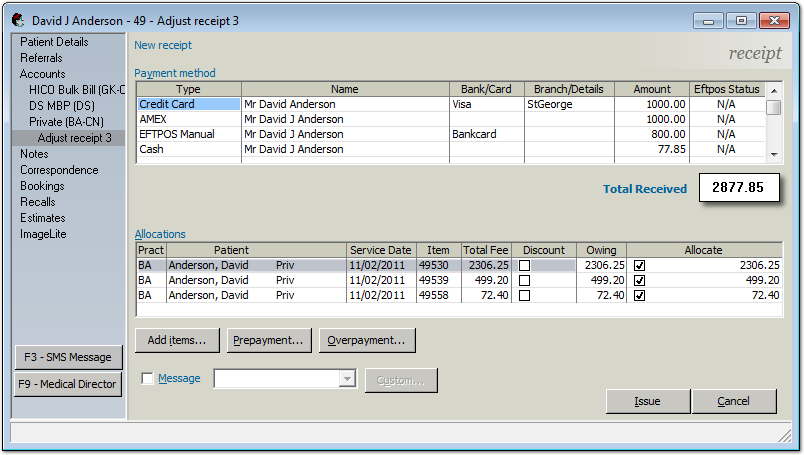Toggle the Allocate checkbox for item 49558

pos(640,296)
